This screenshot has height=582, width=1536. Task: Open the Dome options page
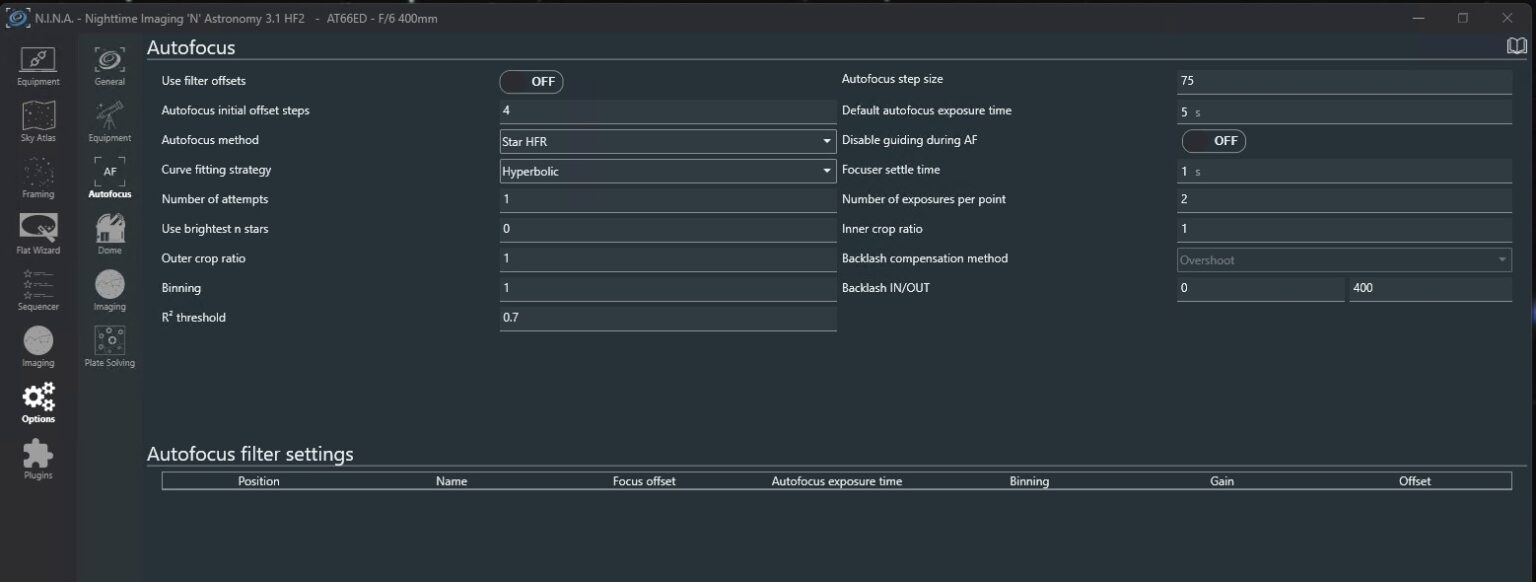click(x=109, y=232)
